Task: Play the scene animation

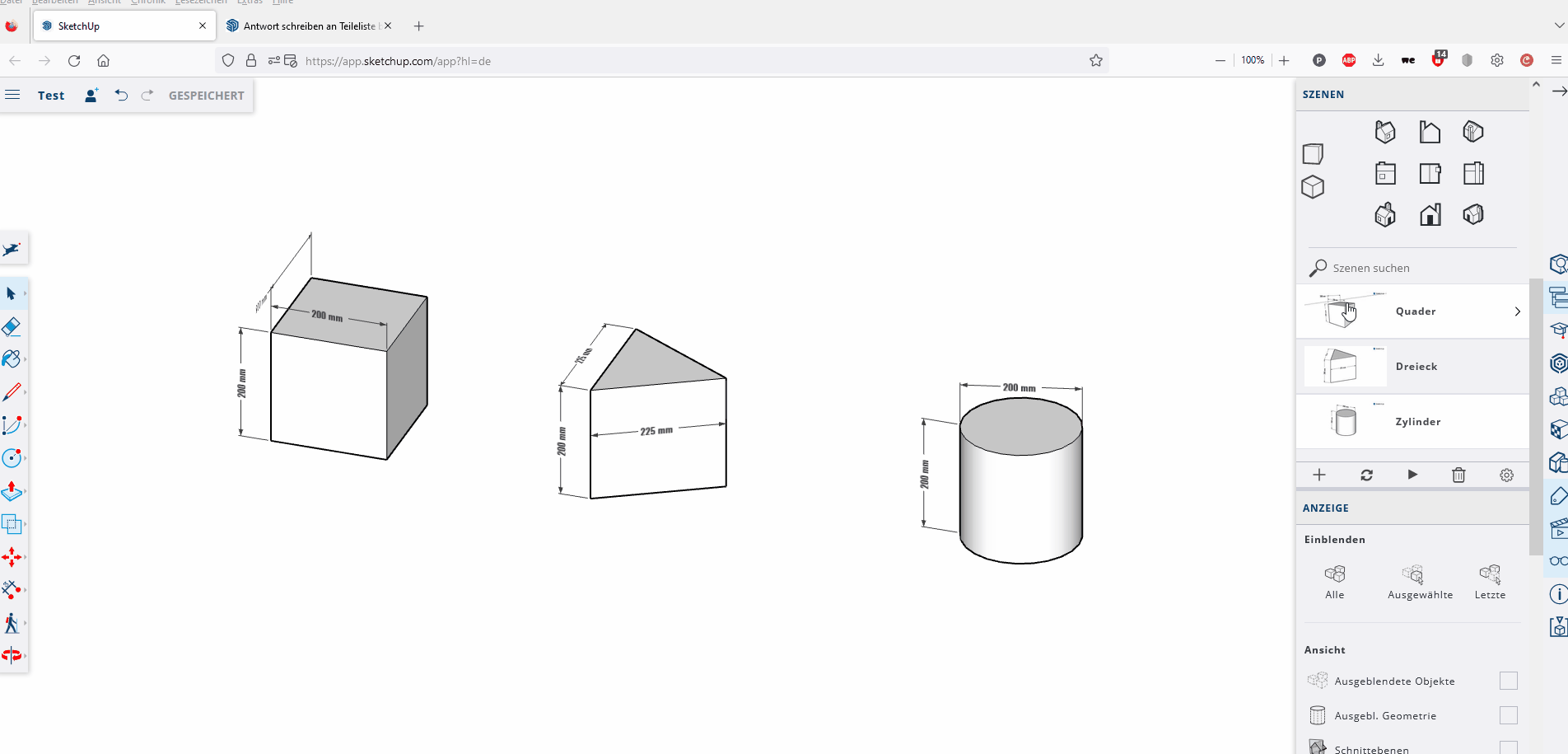Action: pos(1412,475)
